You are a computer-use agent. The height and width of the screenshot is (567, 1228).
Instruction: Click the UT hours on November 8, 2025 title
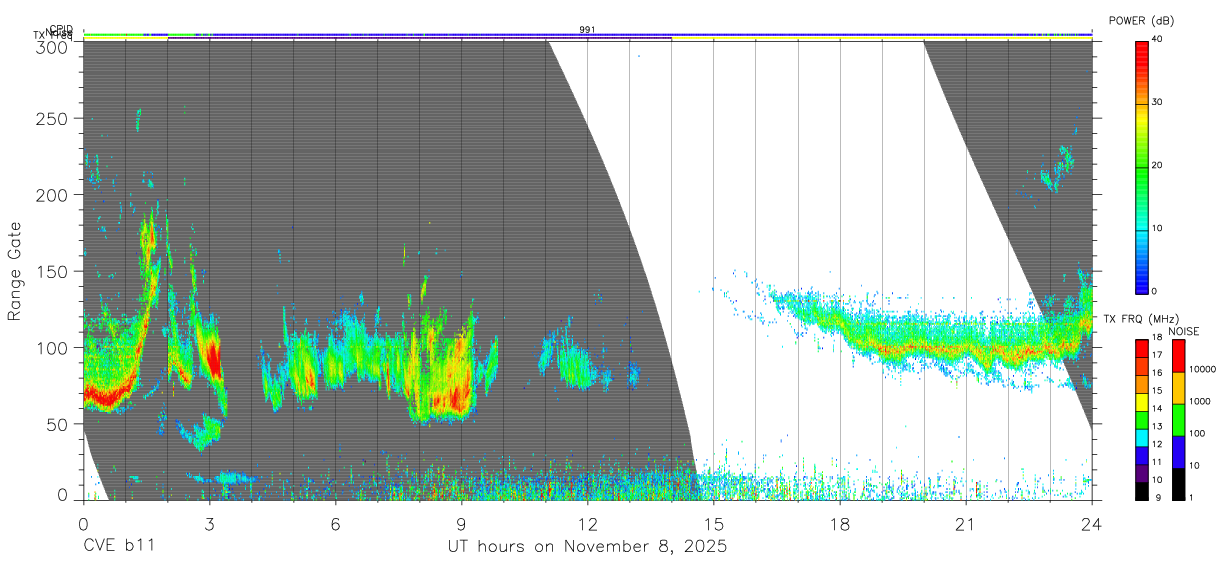click(587, 547)
